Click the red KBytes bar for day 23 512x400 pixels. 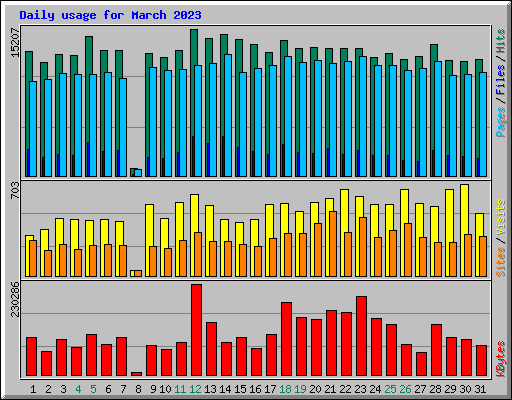(x=362, y=336)
